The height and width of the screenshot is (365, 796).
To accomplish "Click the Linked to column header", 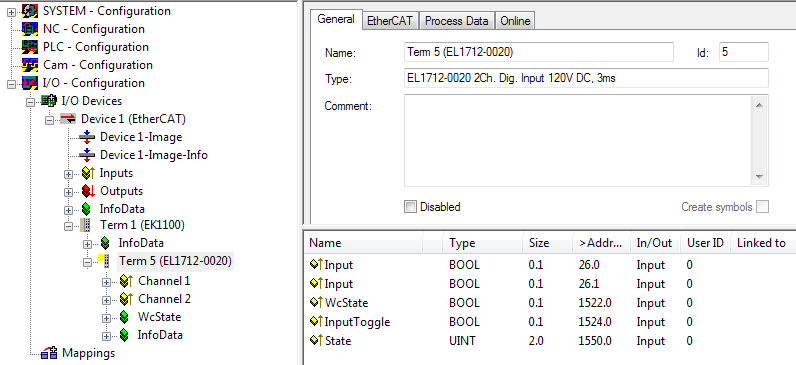I will click(763, 243).
